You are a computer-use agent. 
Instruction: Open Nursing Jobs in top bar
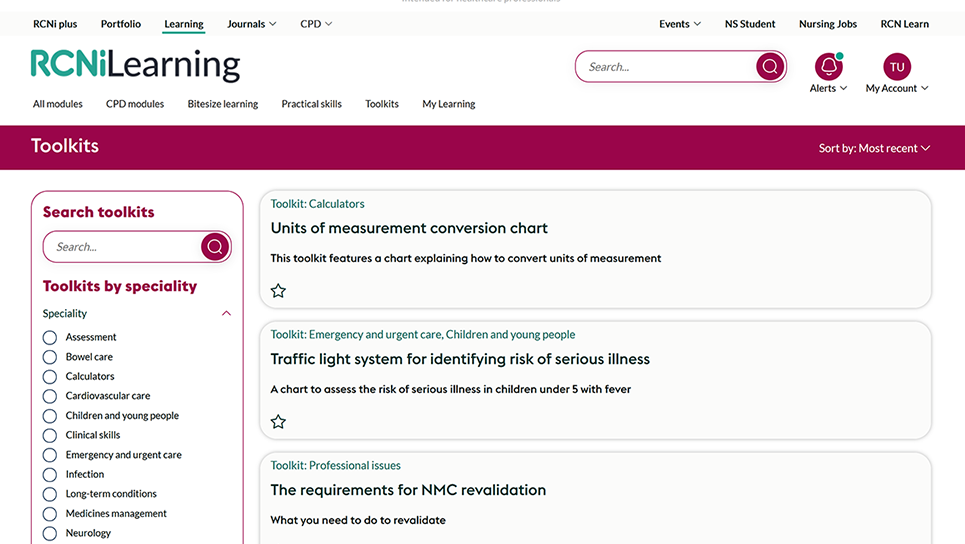tap(828, 24)
